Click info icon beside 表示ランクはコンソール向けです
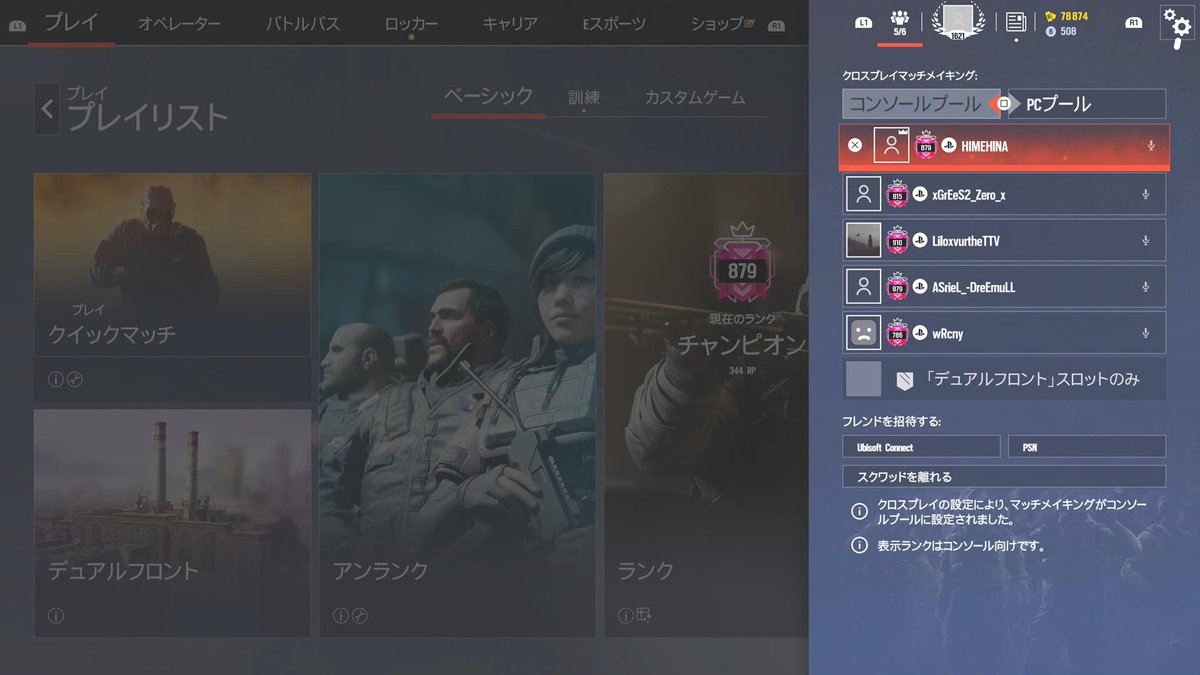Image resolution: width=1200 pixels, height=675 pixels. coord(858,545)
